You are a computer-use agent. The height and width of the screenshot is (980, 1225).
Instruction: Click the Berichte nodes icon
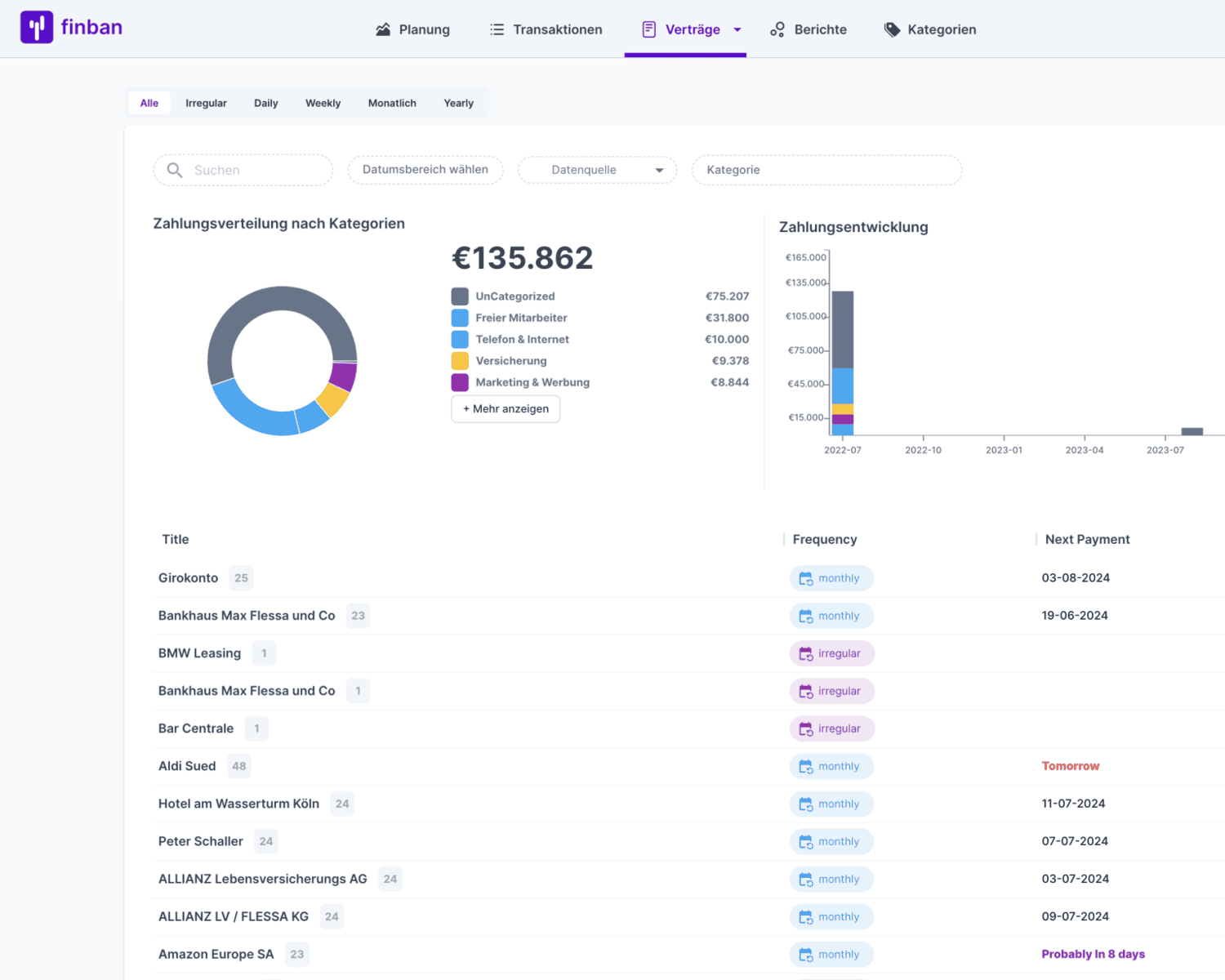(x=777, y=29)
